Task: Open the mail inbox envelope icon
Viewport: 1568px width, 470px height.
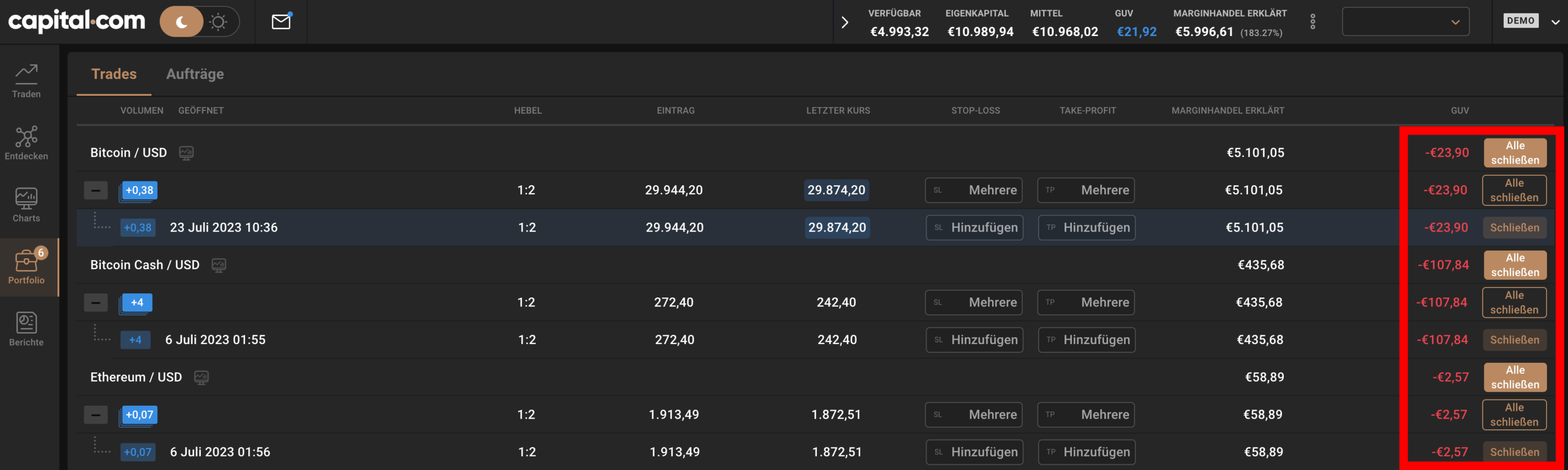Action: point(281,21)
